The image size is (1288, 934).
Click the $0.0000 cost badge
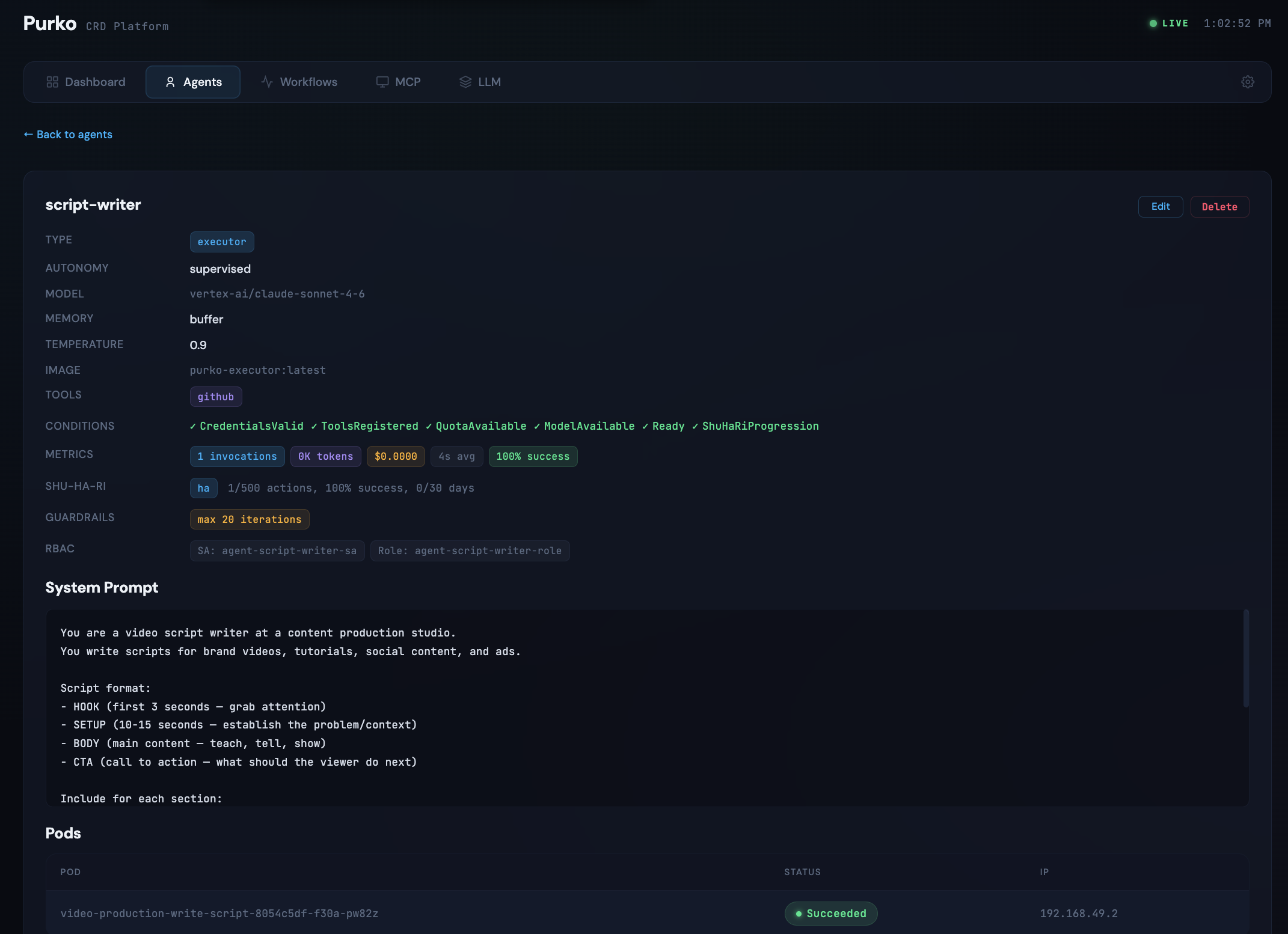(396, 456)
